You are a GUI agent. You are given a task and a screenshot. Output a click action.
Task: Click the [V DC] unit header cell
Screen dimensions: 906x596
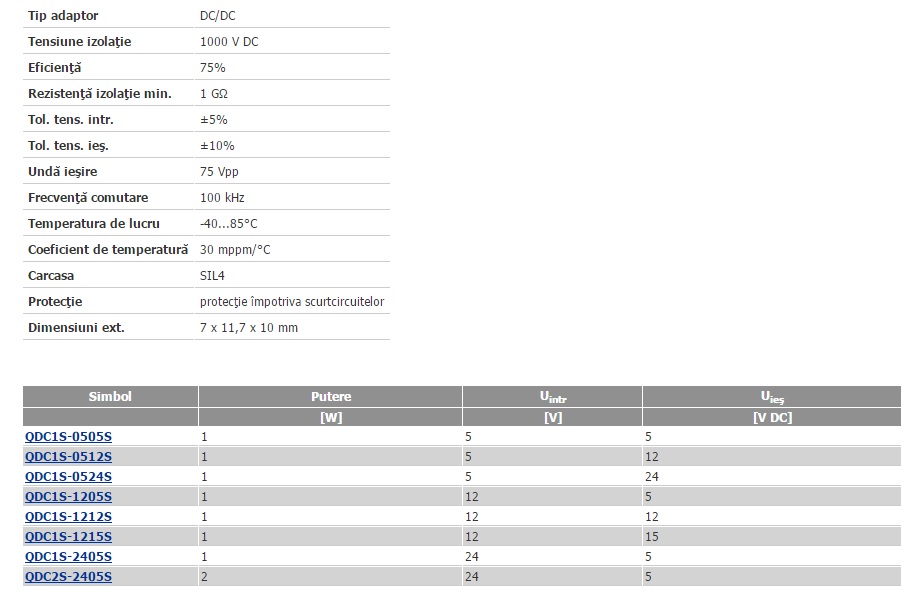pos(772,417)
